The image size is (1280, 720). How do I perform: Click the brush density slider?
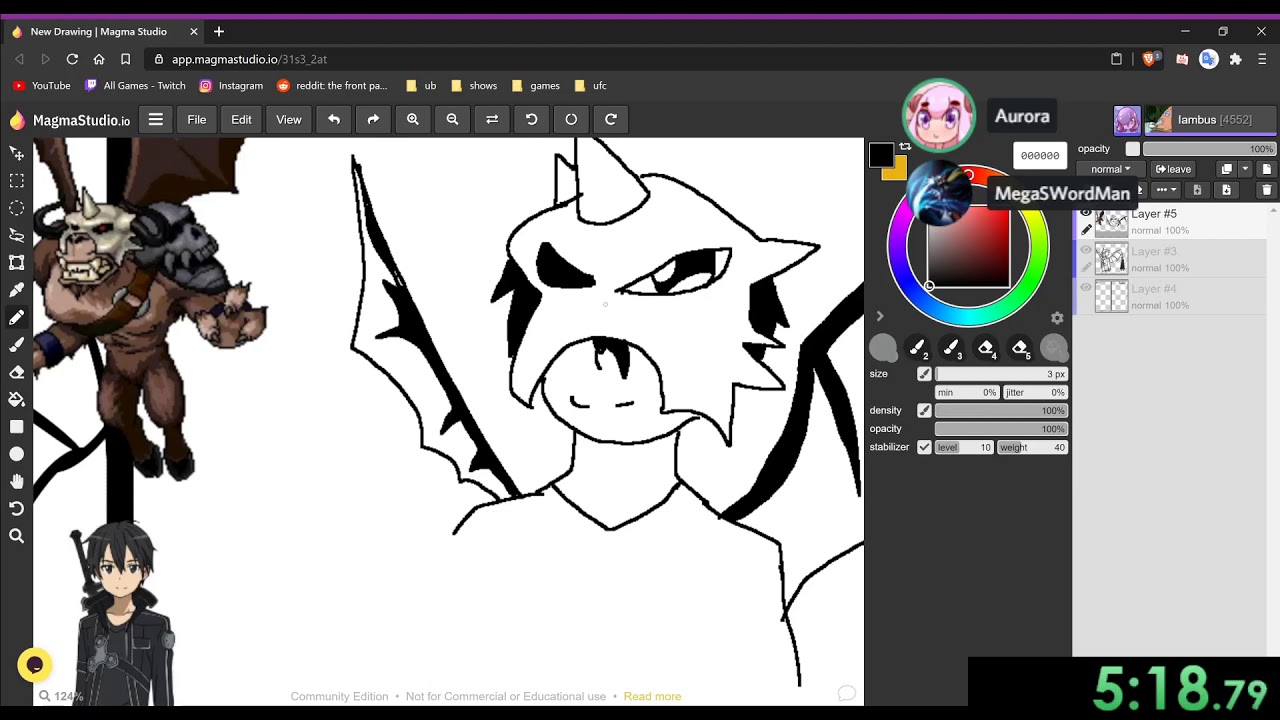pos(1001,410)
